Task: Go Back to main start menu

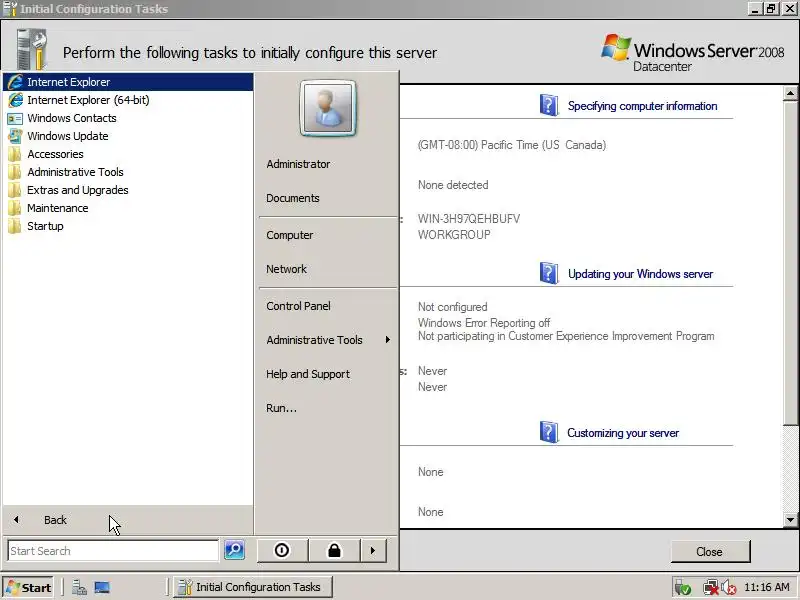Action: (x=128, y=520)
